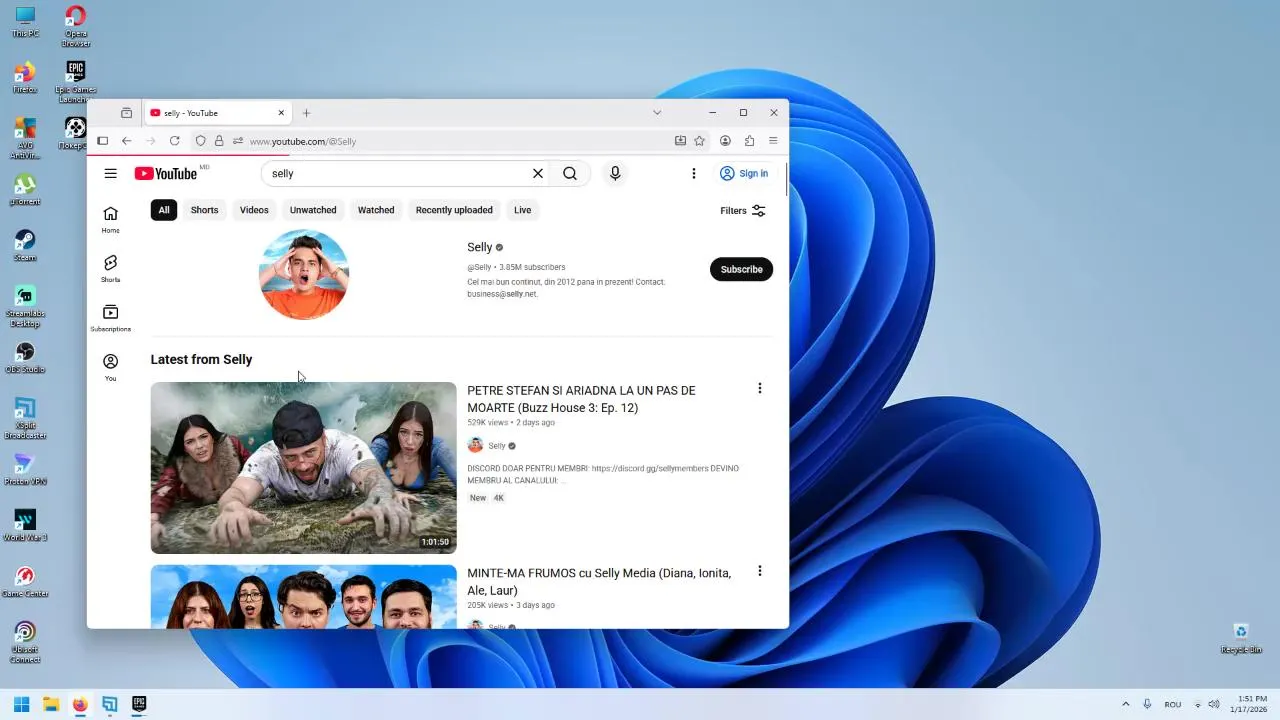Open the Selly channel avatar
This screenshot has height=720, width=1280.
[303, 275]
